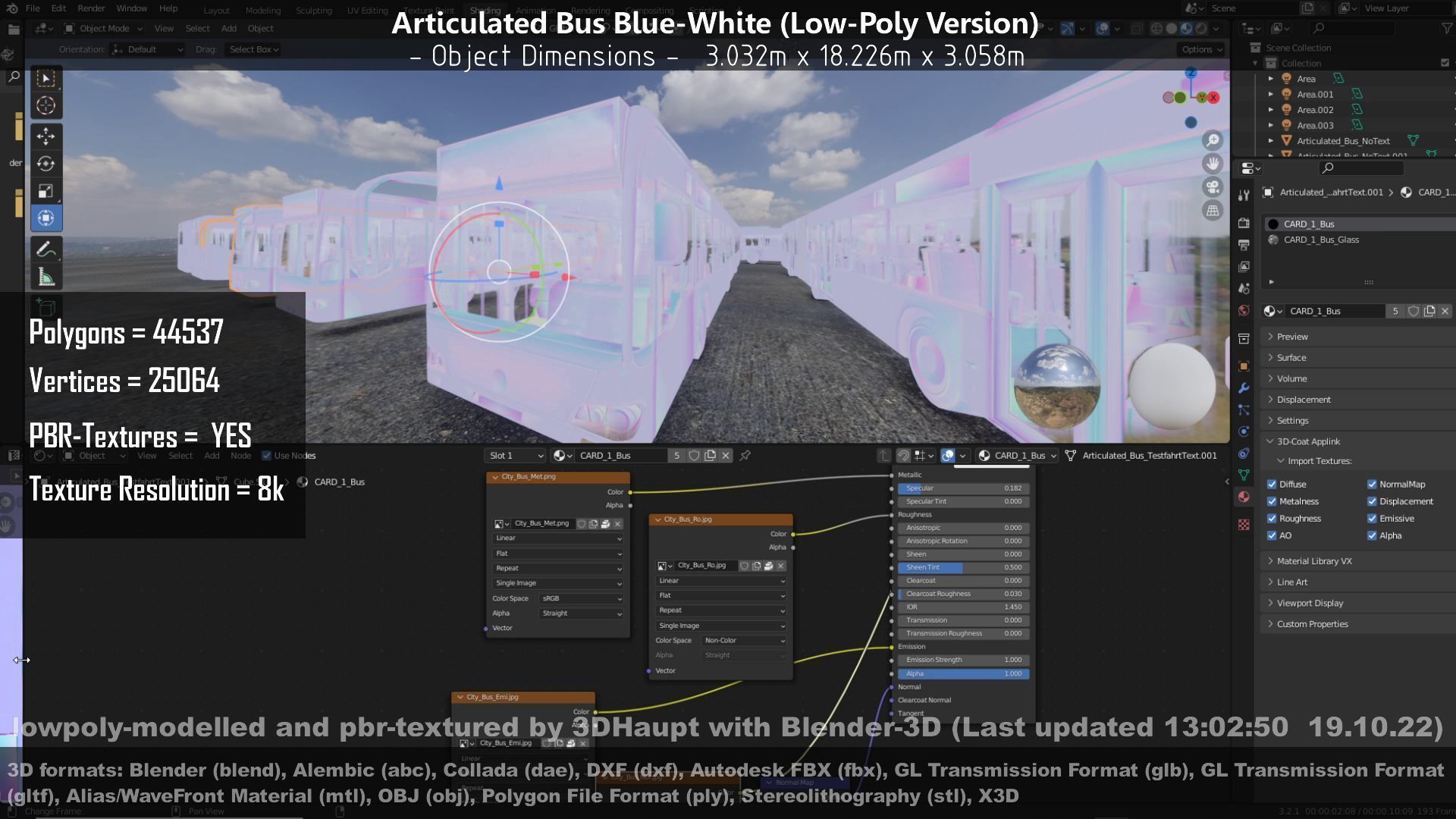Select the Select Box tool in the viewport toolbar
Screen dimensions: 1456x819
(x=46, y=79)
